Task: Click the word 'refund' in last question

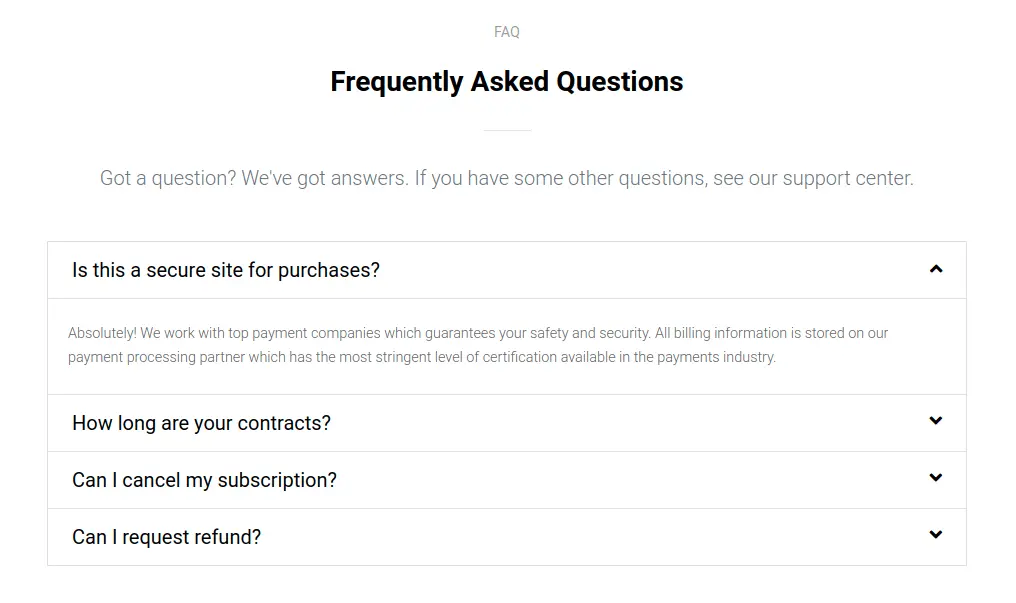Action: (x=228, y=537)
